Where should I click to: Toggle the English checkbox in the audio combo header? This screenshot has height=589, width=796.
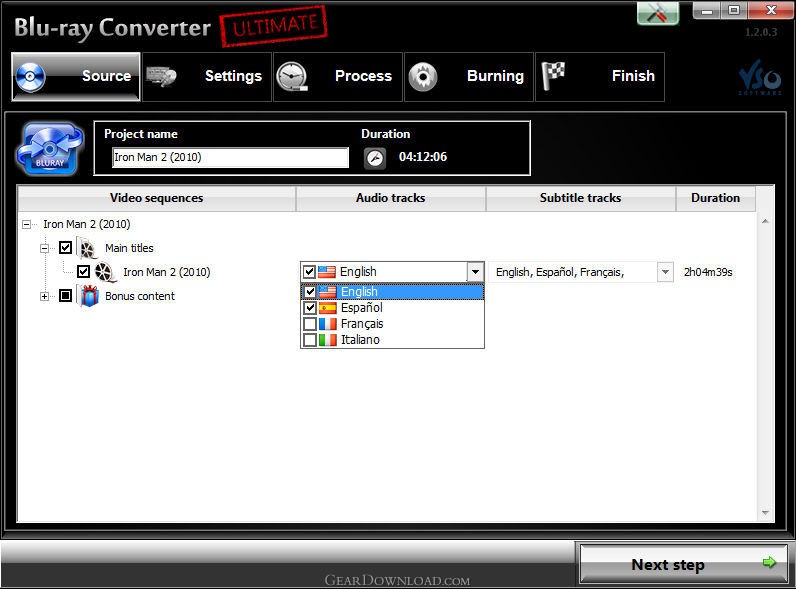(x=309, y=272)
